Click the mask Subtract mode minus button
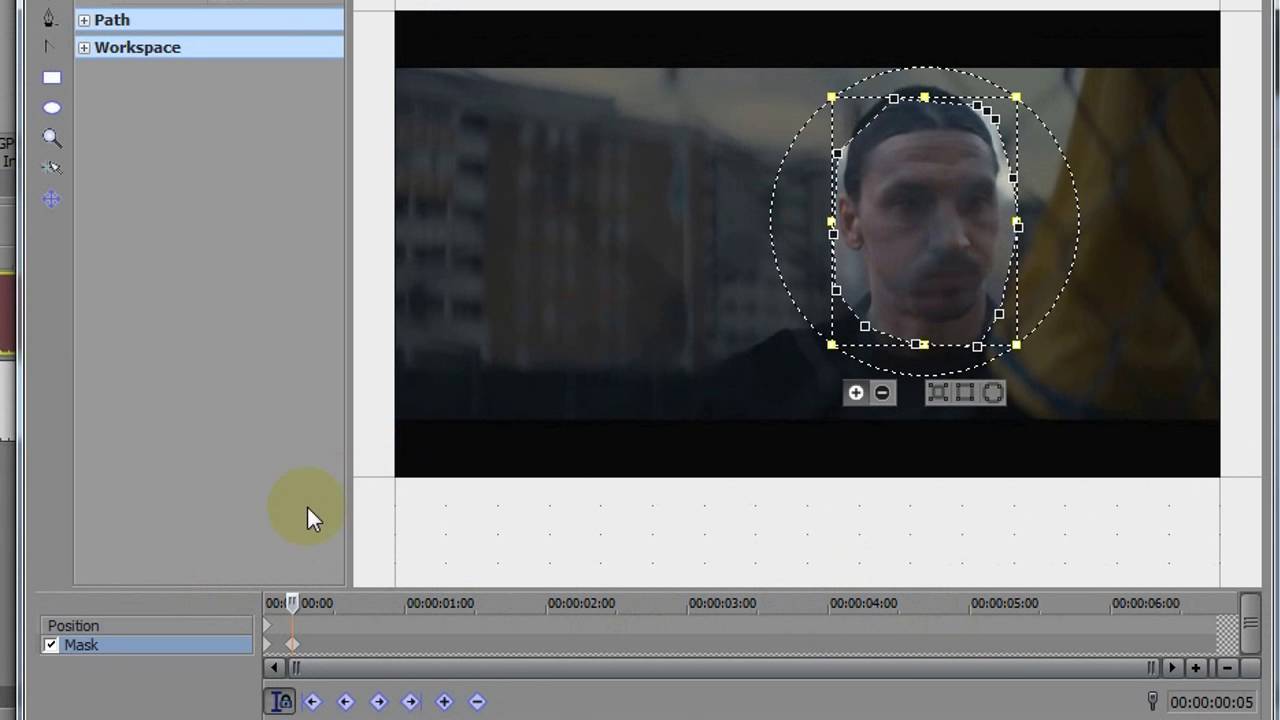The height and width of the screenshot is (720, 1280). coord(882,393)
